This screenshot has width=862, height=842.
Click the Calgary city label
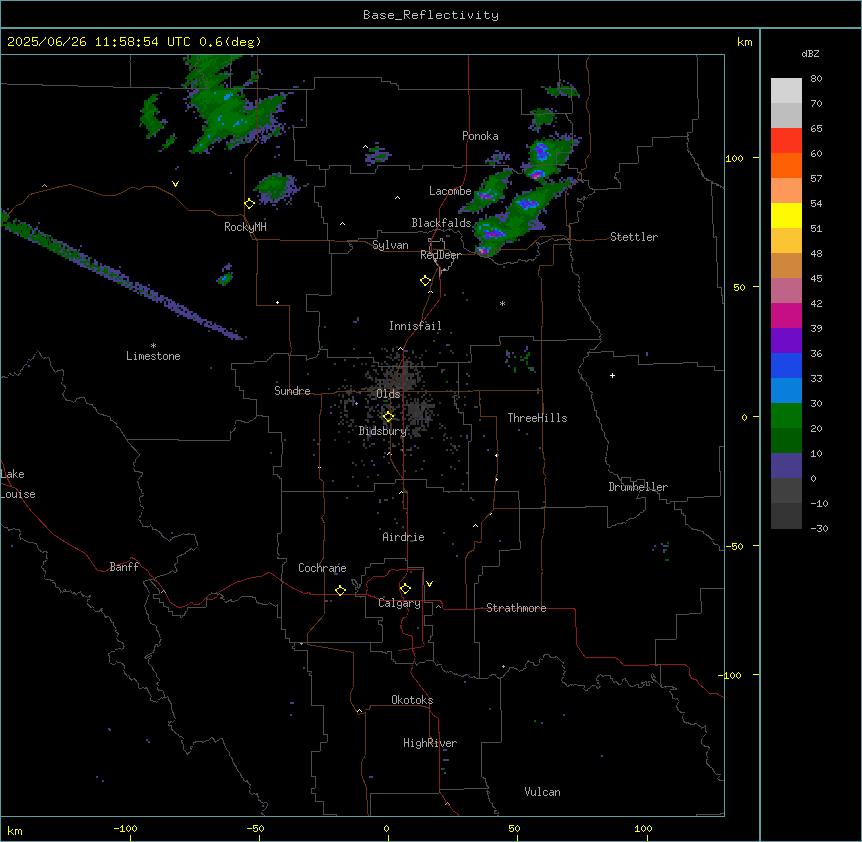(x=399, y=603)
